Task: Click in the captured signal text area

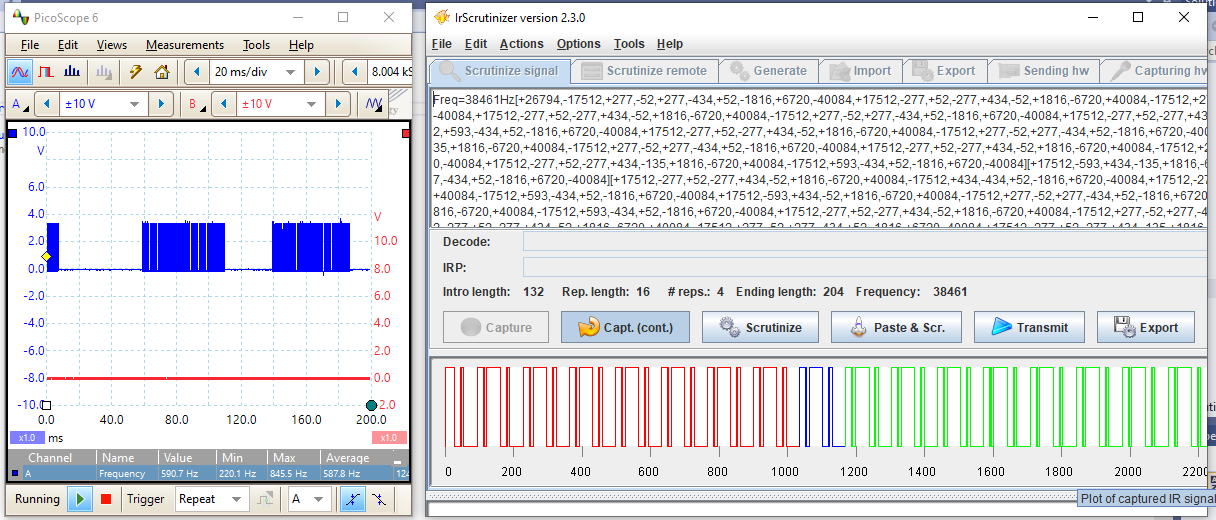Action: (819, 160)
